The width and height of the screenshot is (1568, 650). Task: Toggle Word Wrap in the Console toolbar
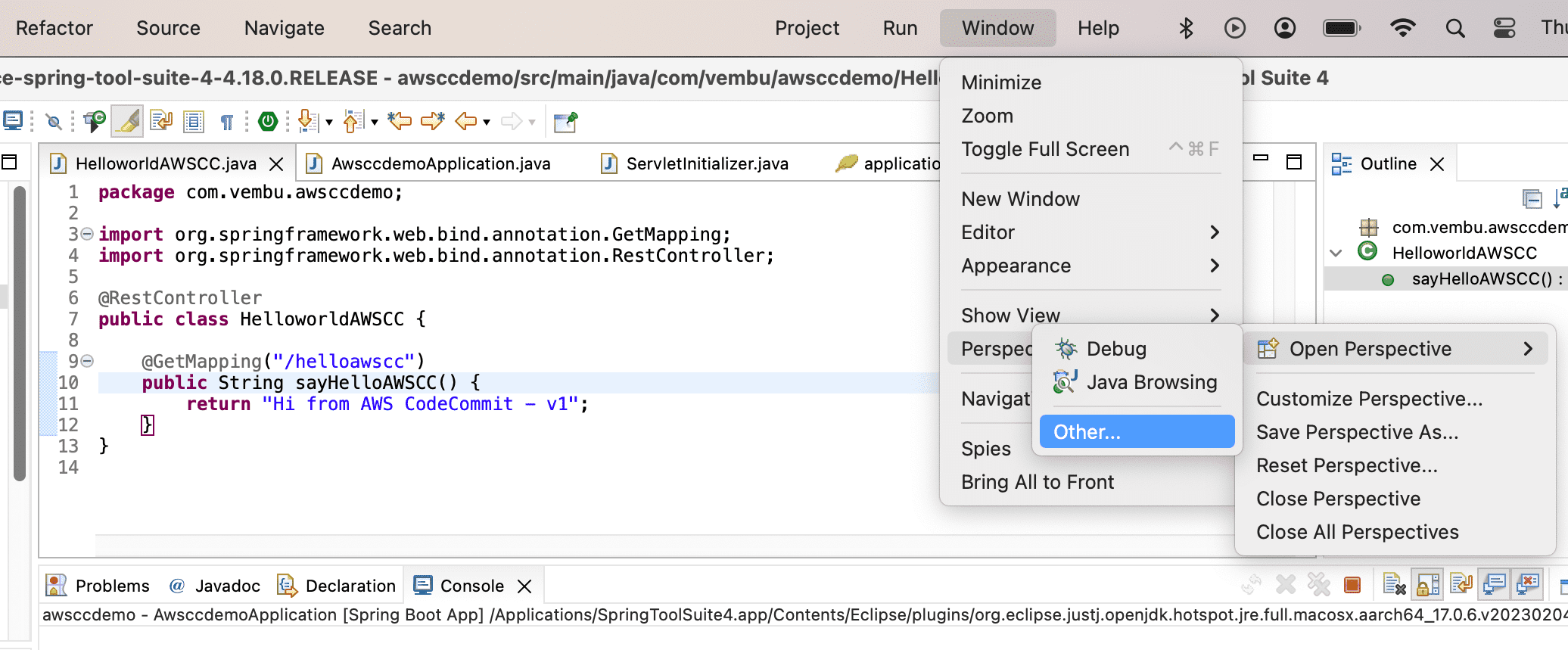coord(1461,584)
